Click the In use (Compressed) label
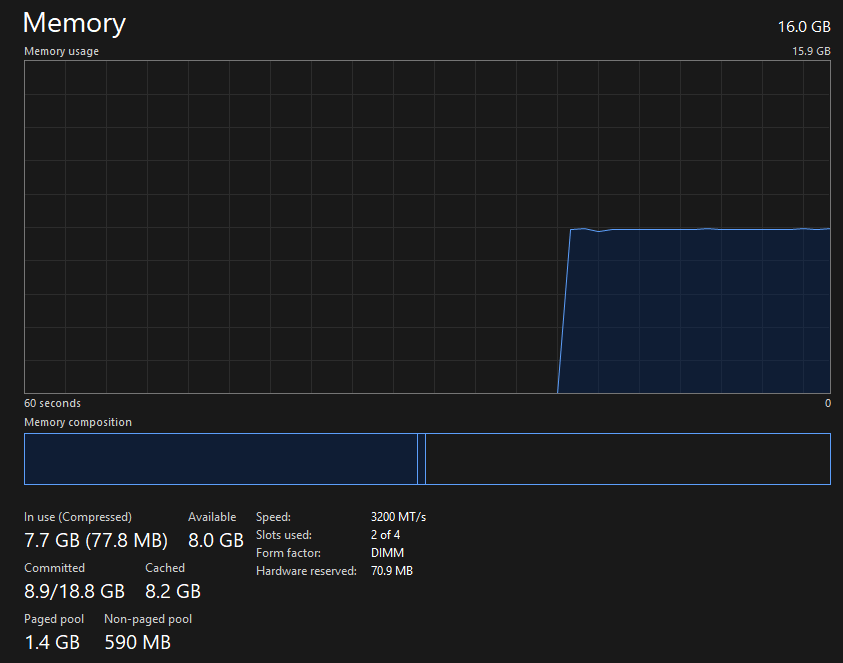Viewport: 843px width, 663px height. pyautogui.click(x=78, y=517)
